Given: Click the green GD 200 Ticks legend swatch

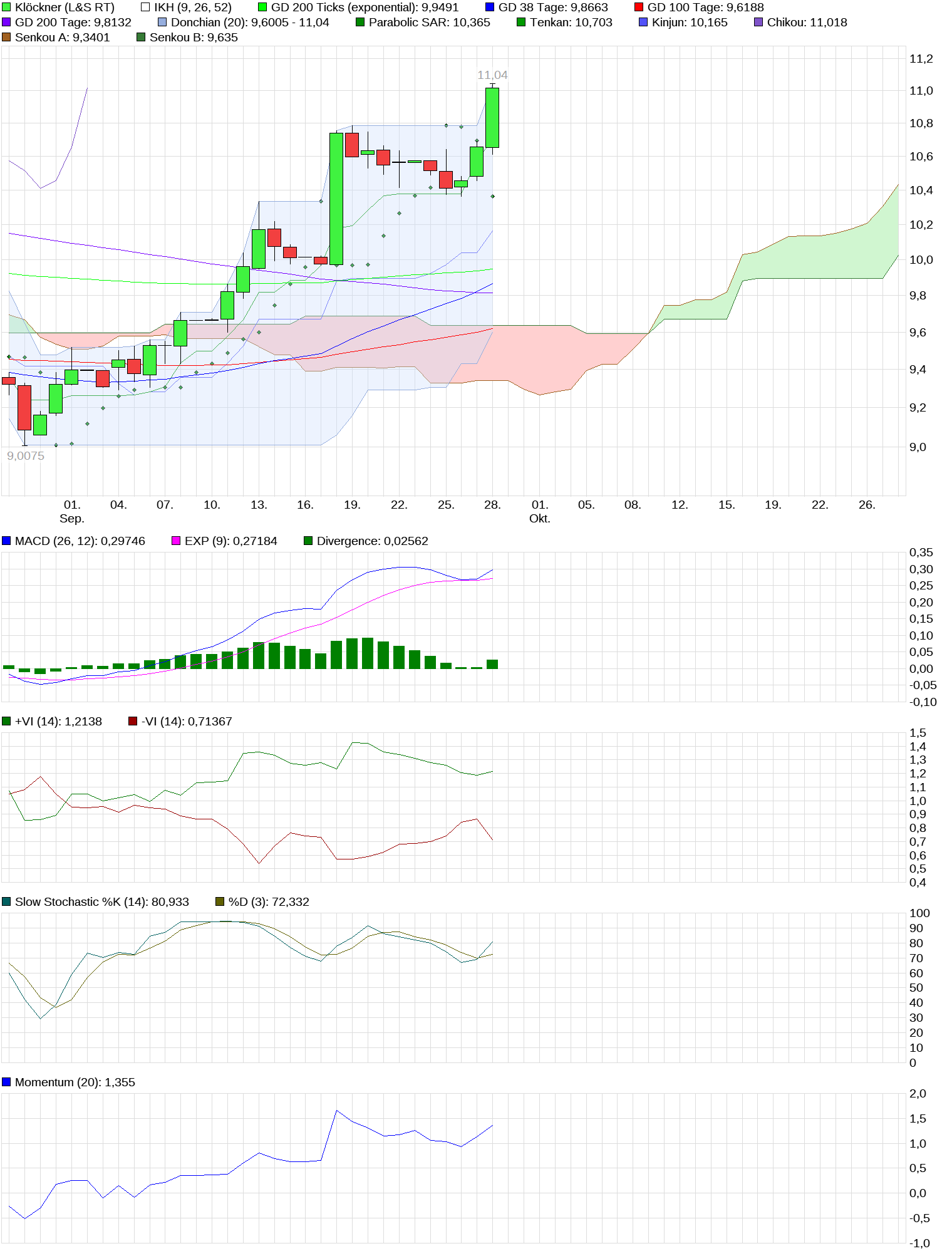Looking at the screenshot, I should tap(262, 8).
